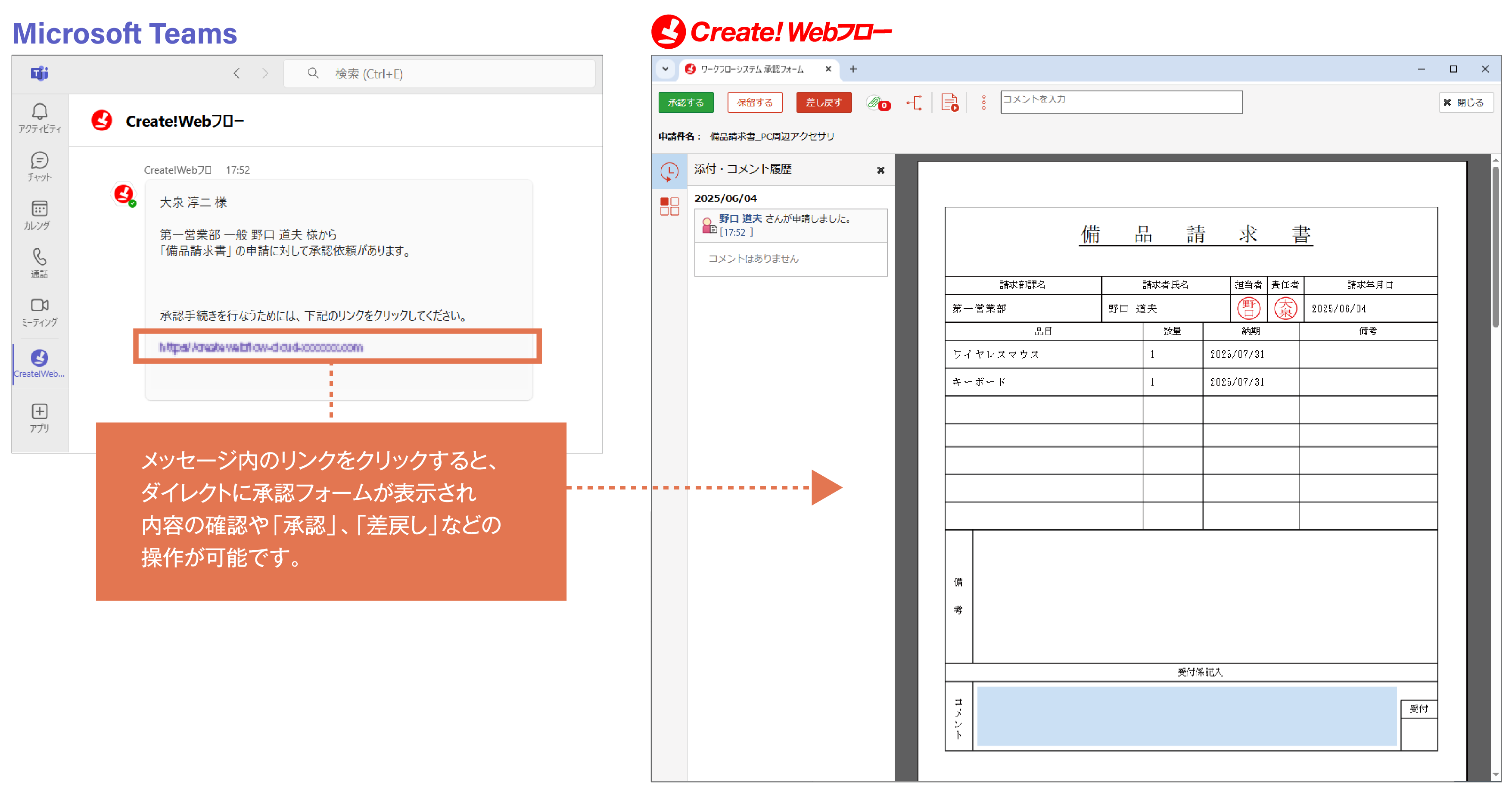Viewport: 1512px width, 795px height.
Task: Click the 野口 道夫 applicant name link
Action: click(x=741, y=218)
